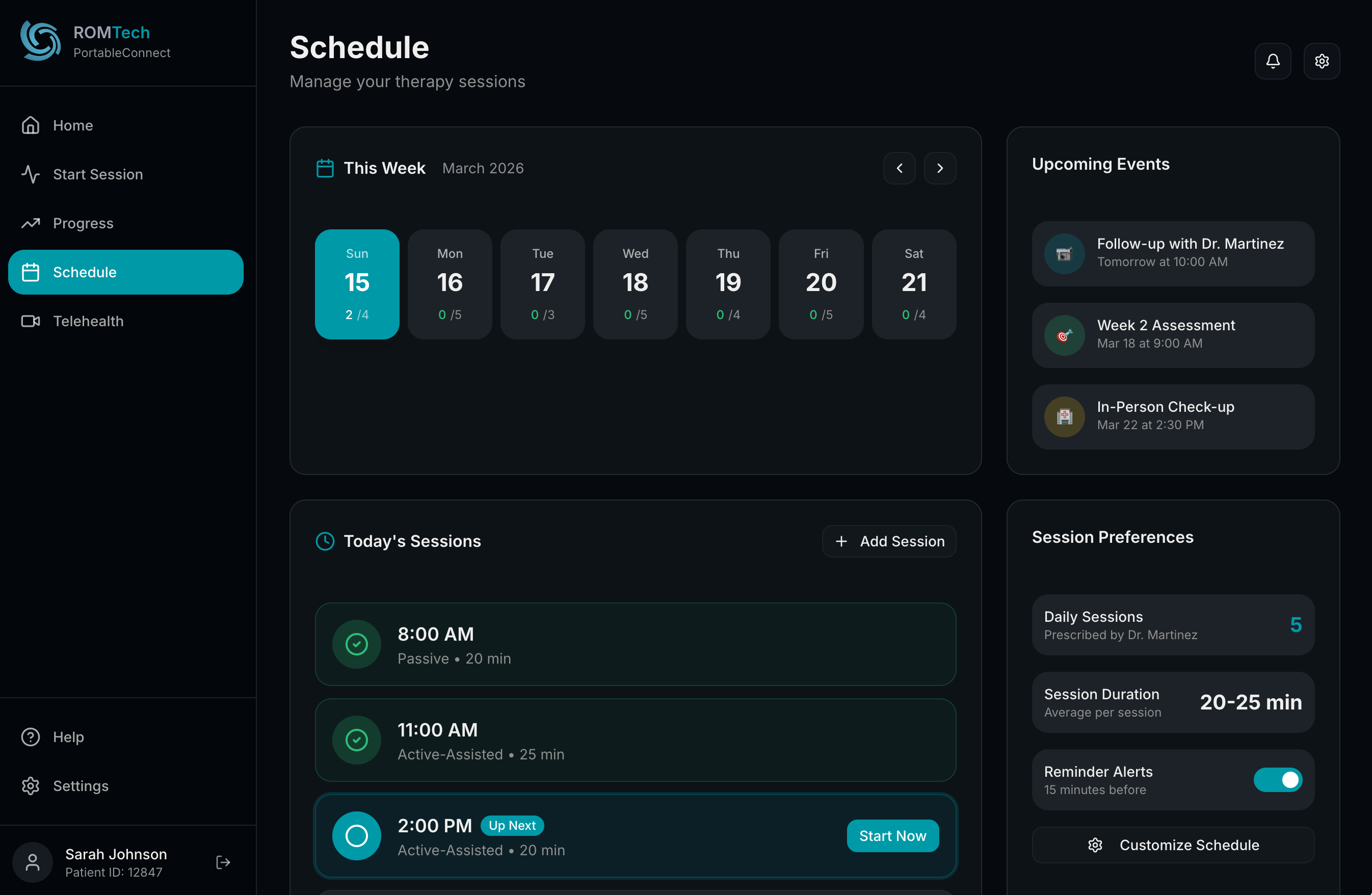Open Help in sidebar
This screenshot has height=895, width=1372.
[126, 737]
